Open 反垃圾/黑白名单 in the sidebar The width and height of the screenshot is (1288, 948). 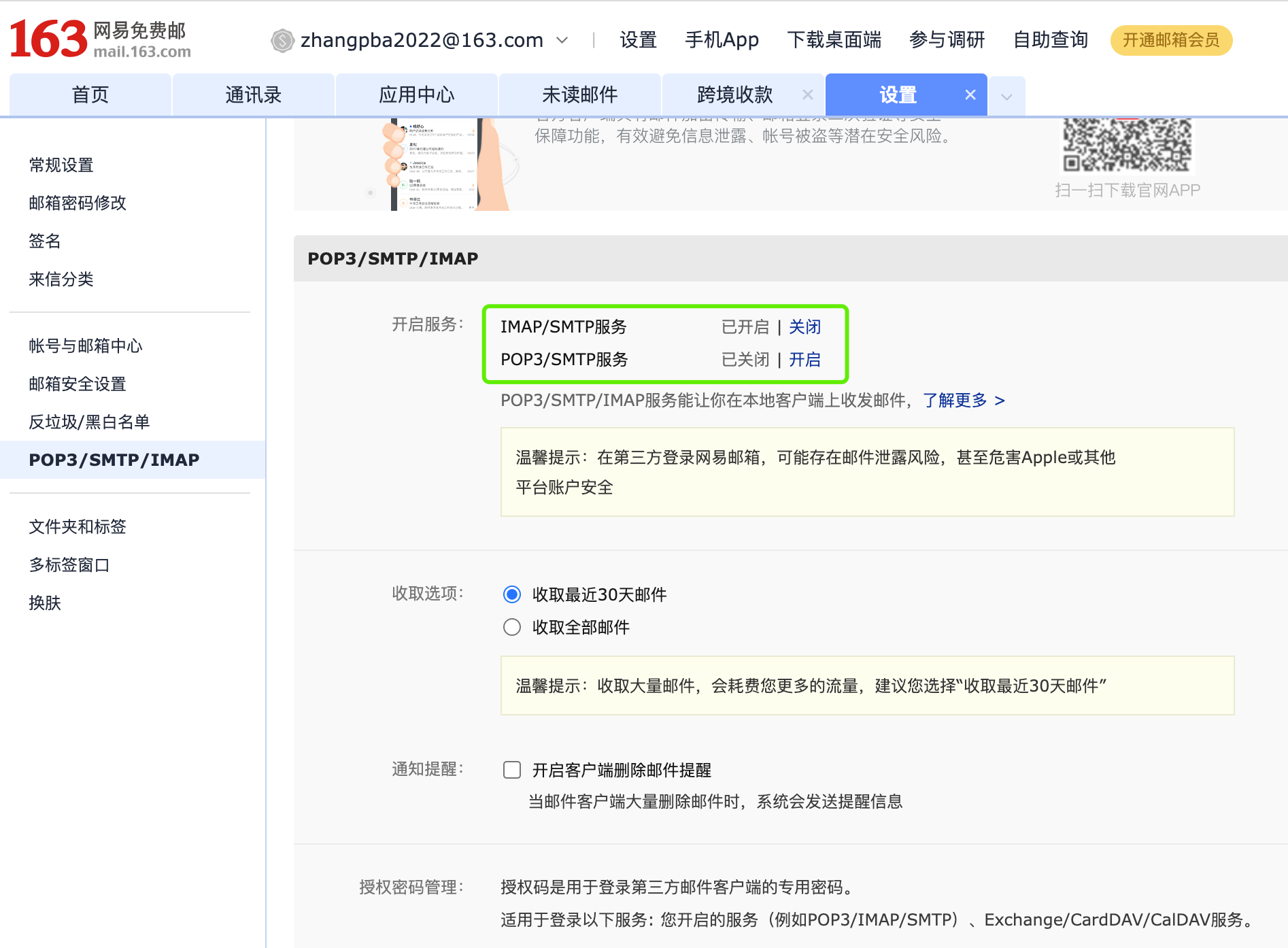click(89, 422)
